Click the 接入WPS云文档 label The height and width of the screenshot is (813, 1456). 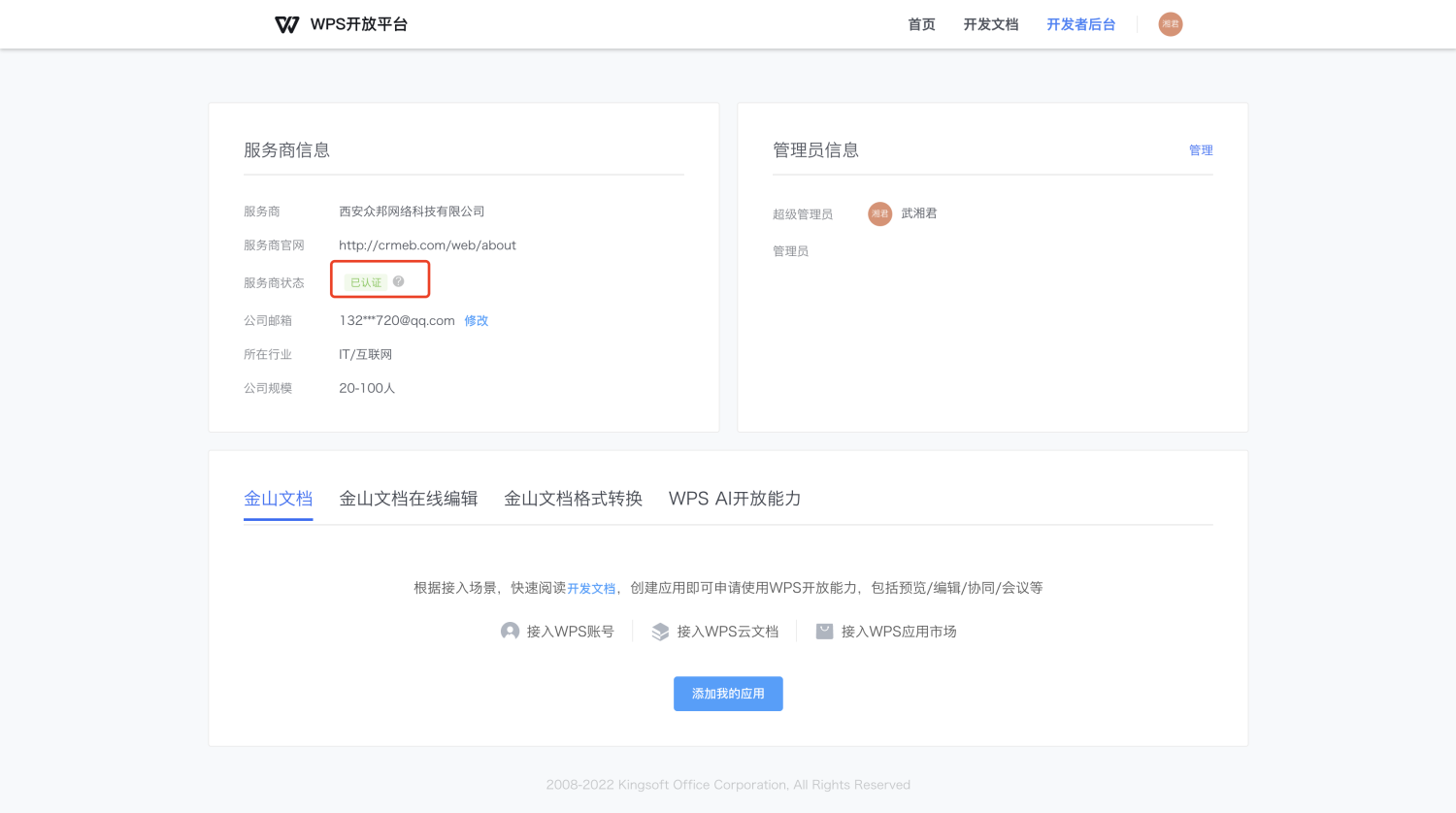tap(728, 632)
